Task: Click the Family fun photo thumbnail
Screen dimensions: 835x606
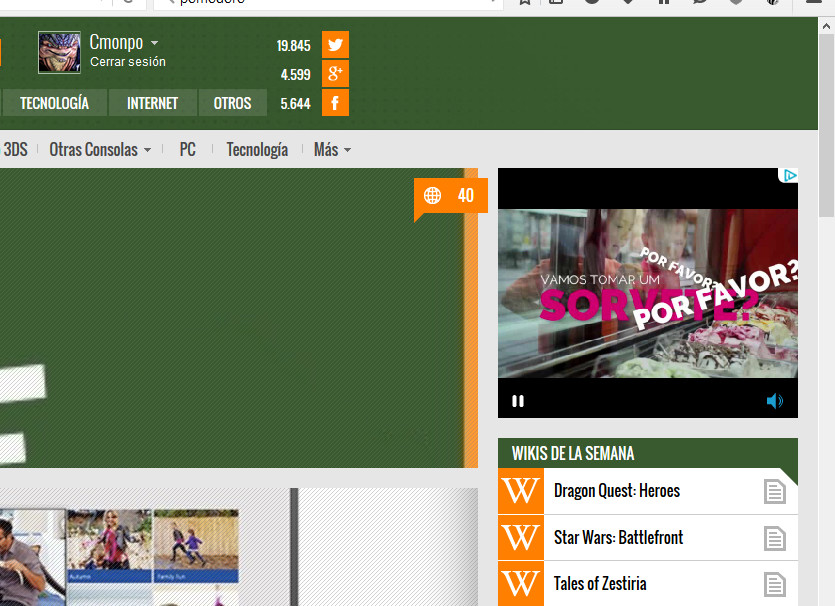Action: 196,546
